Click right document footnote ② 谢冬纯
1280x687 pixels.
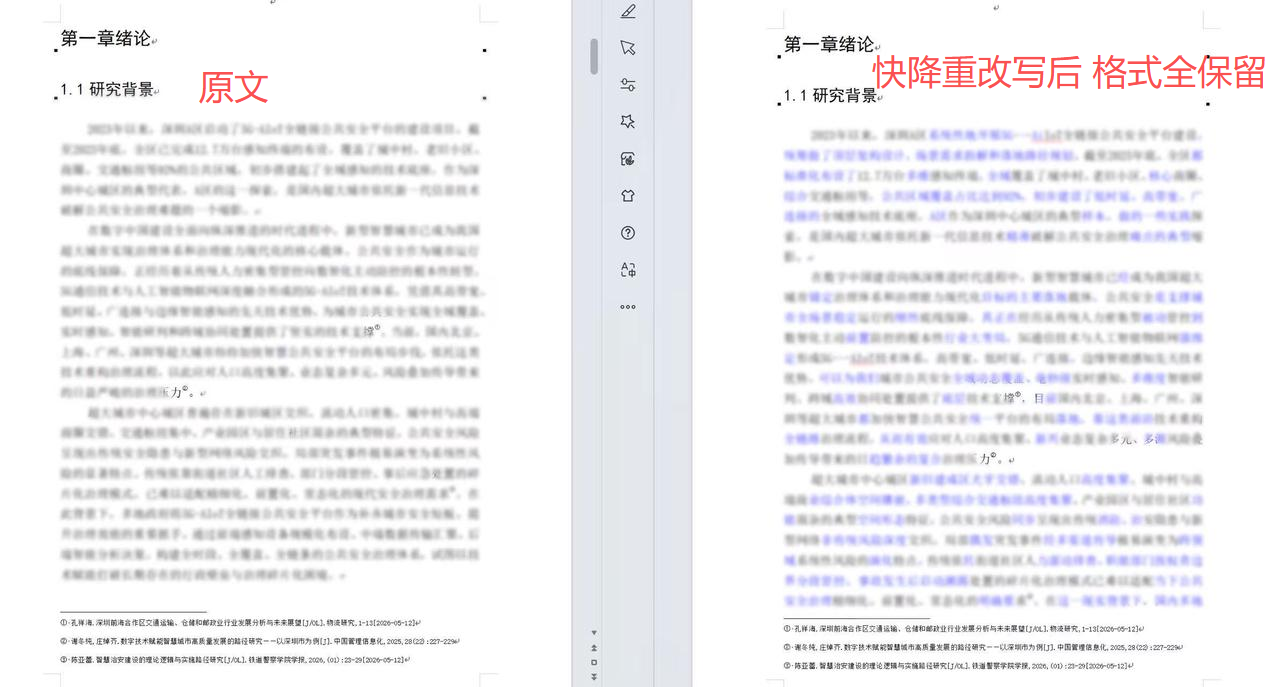(x=983, y=647)
